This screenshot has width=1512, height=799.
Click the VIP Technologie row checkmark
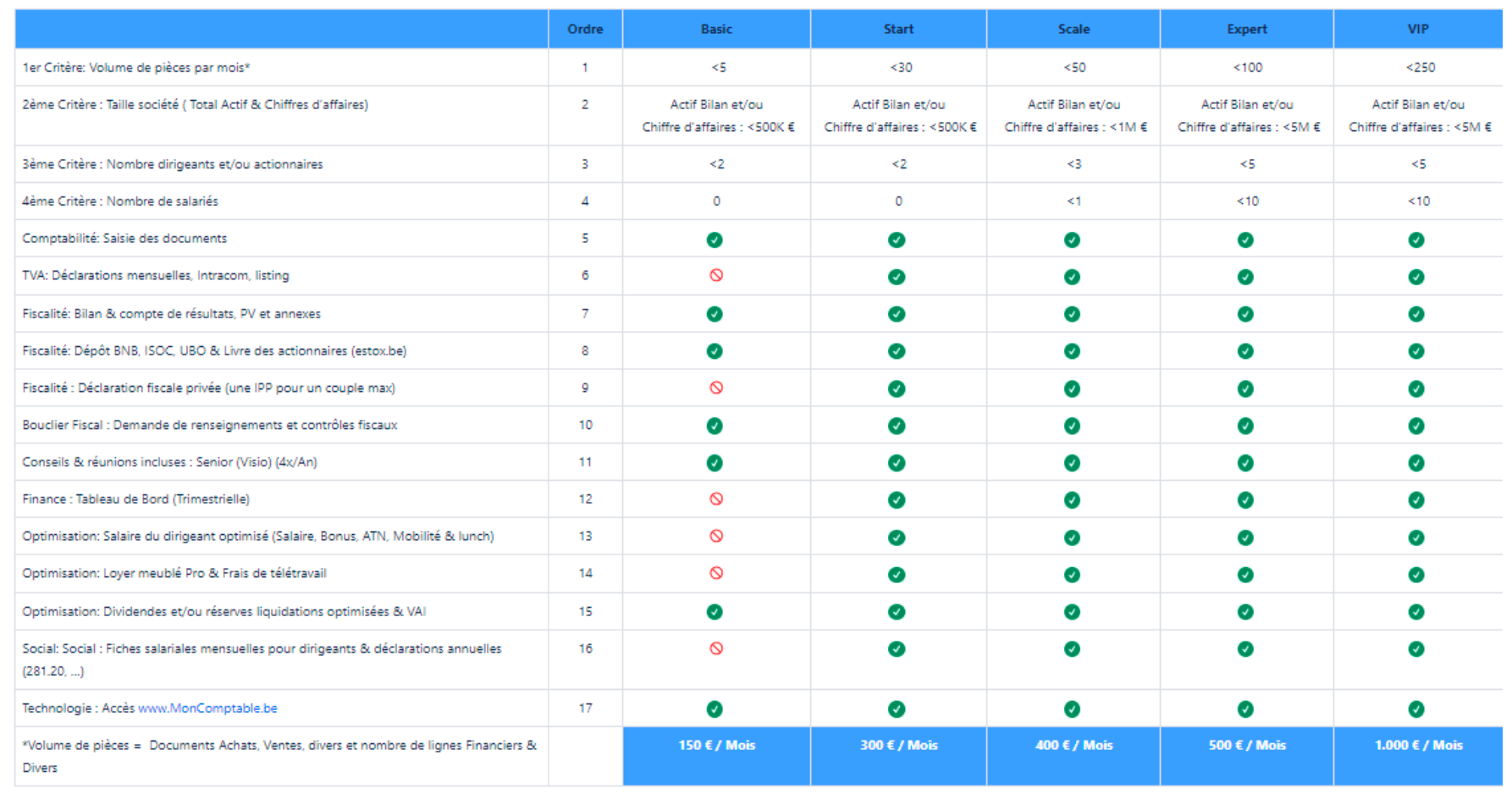(1416, 709)
